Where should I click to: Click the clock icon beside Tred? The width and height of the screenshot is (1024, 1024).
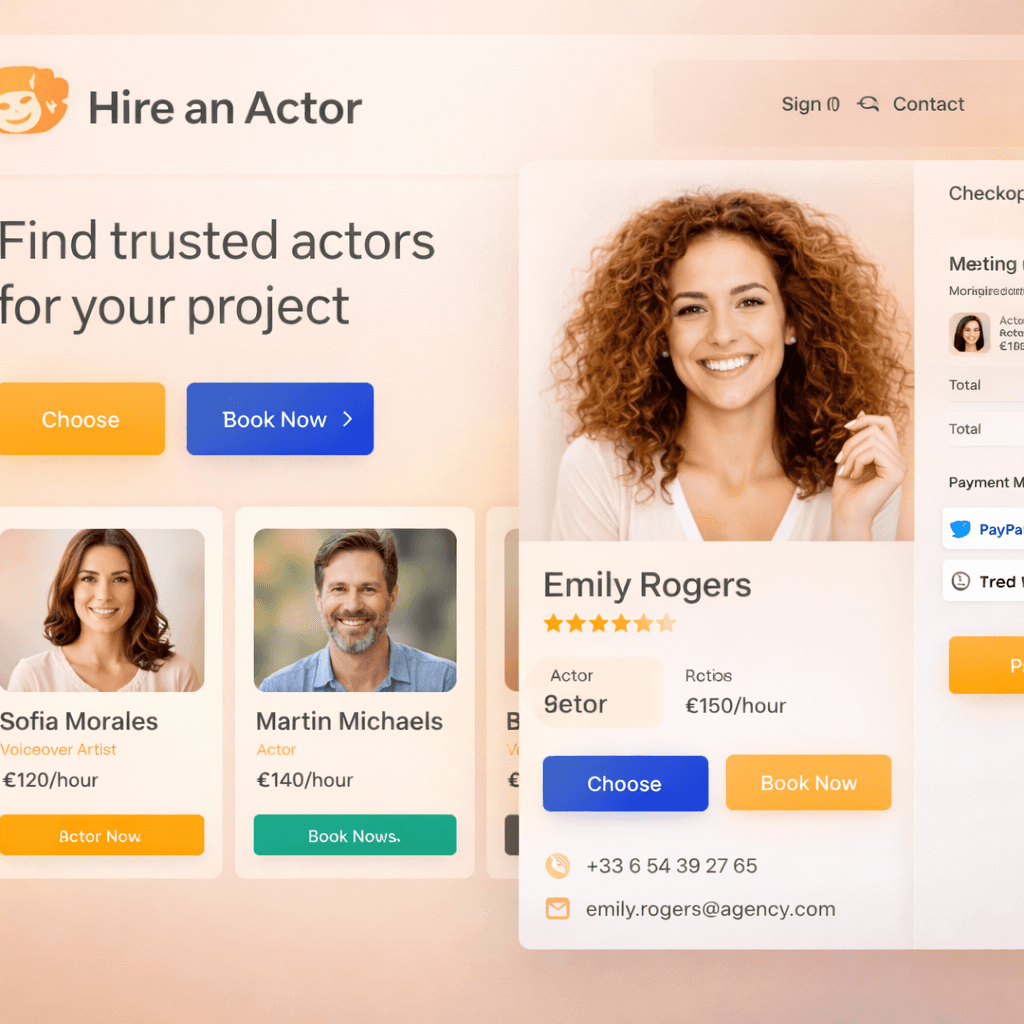[961, 581]
